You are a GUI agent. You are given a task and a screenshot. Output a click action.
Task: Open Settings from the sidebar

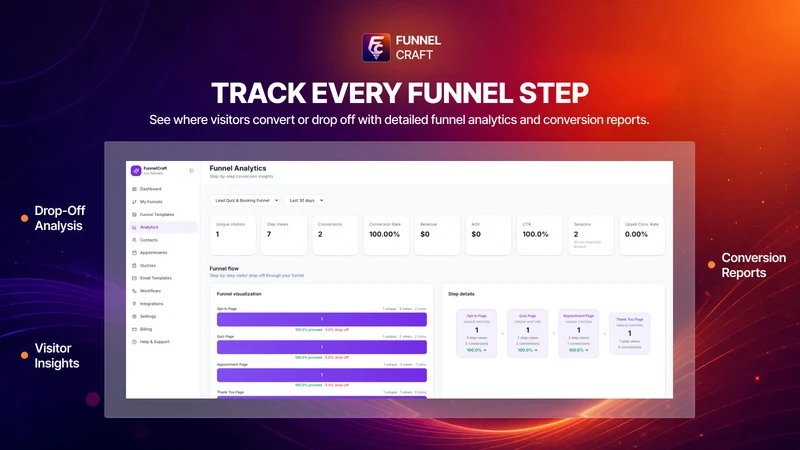(x=163, y=316)
